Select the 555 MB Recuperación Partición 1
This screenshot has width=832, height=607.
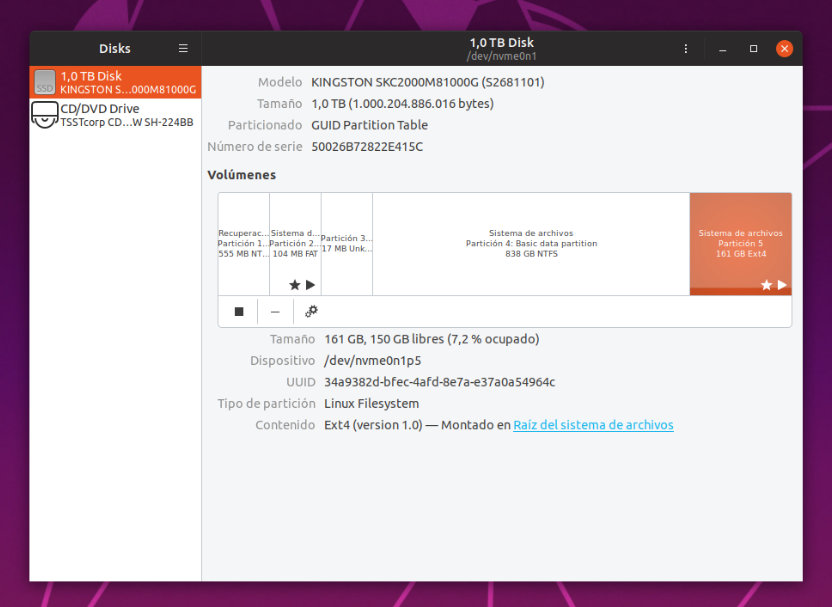click(x=243, y=243)
